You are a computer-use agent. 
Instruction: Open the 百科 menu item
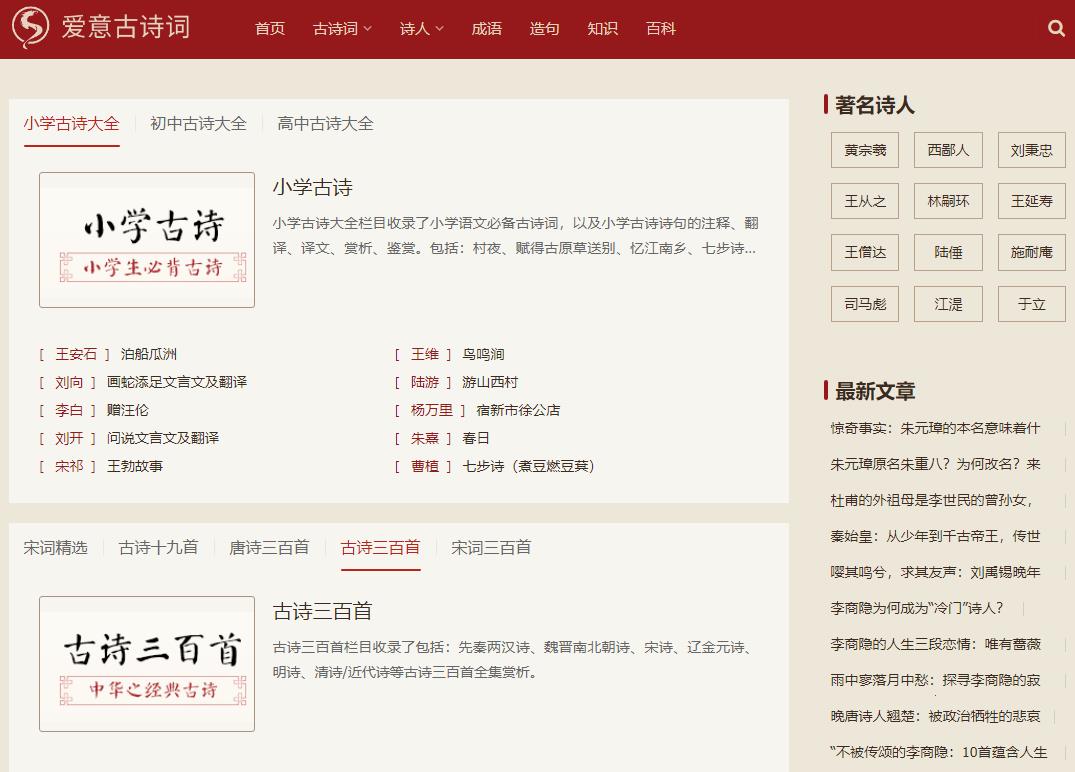[x=661, y=29]
